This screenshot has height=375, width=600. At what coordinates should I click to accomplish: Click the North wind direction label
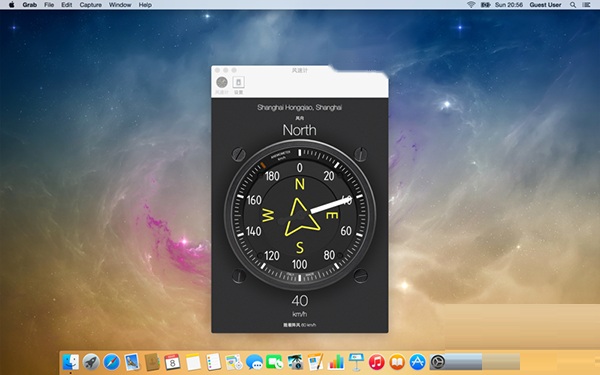coord(300,130)
